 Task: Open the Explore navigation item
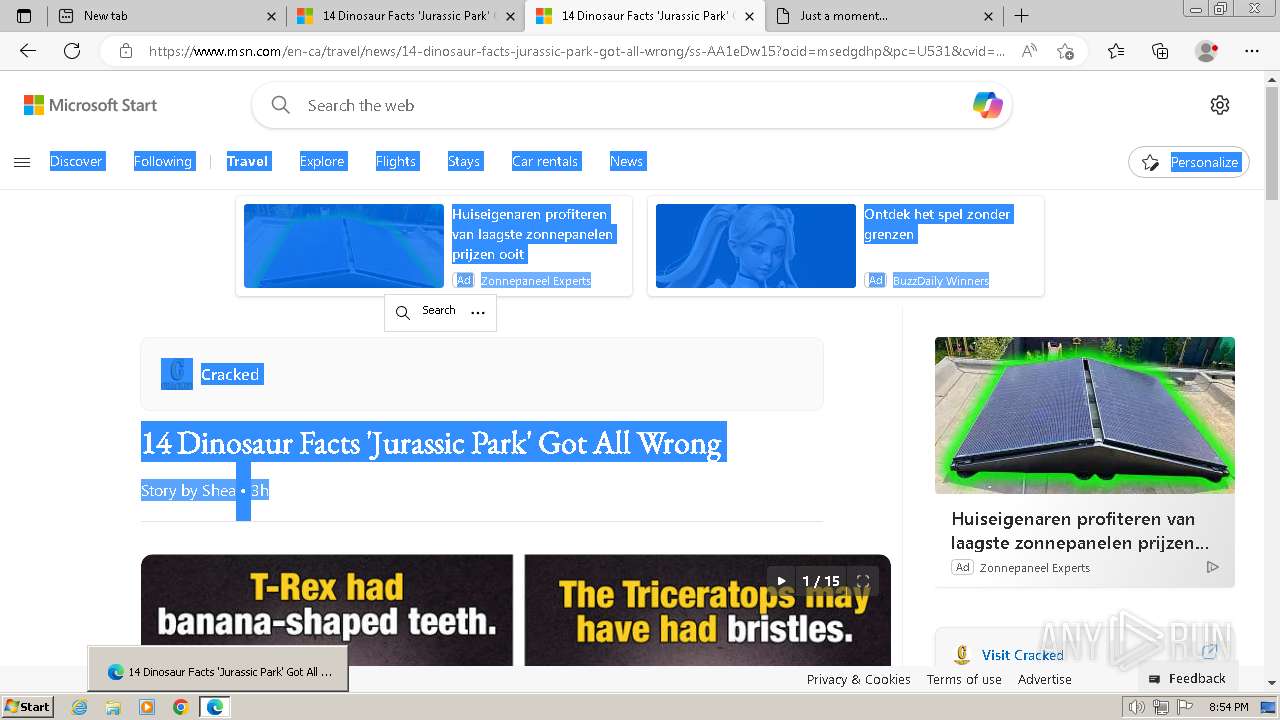pyautogui.click(x=322, y=161)
